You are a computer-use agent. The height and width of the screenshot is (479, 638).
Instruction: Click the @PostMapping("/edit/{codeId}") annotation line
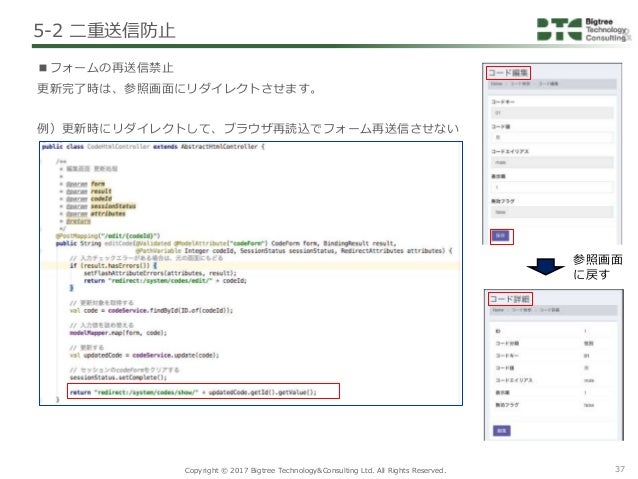[108, 236]
